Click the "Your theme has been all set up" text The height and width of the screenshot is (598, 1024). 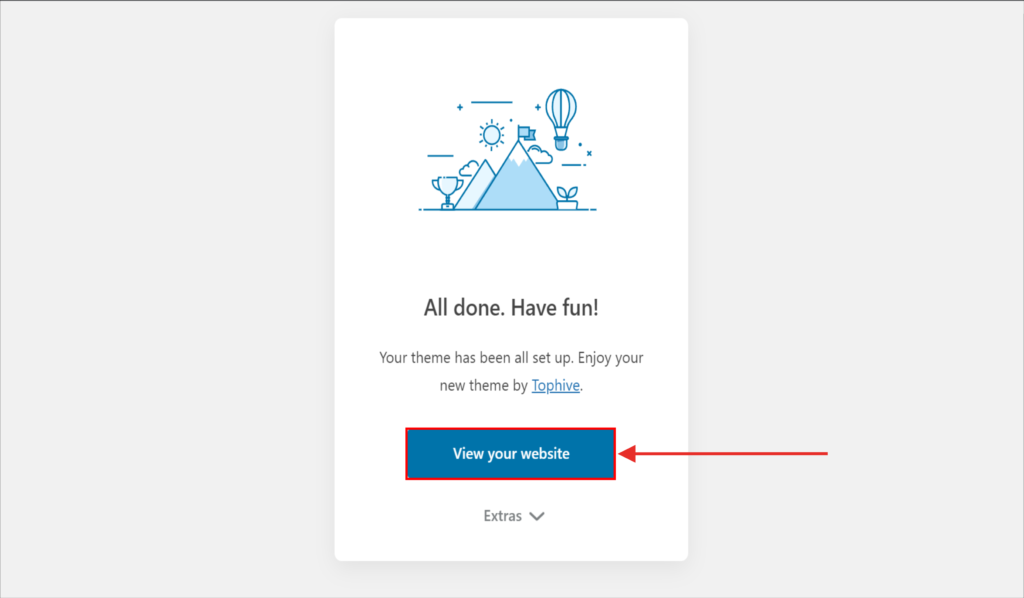pos(511,357)
